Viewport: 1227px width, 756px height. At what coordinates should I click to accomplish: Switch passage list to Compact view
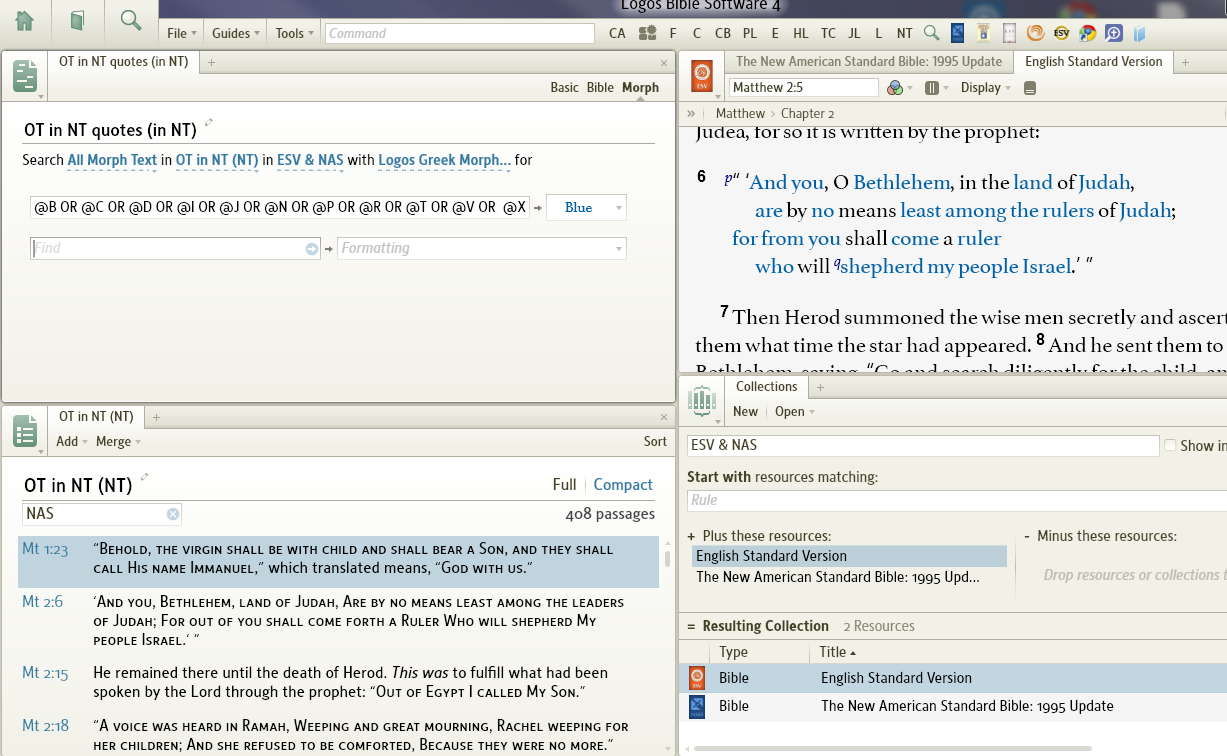pos(622,485)
